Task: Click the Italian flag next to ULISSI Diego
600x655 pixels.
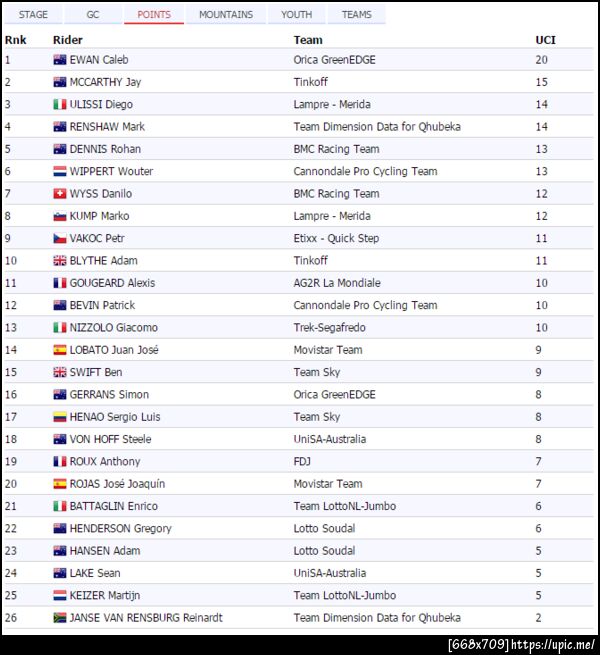Action: (60, 105)
